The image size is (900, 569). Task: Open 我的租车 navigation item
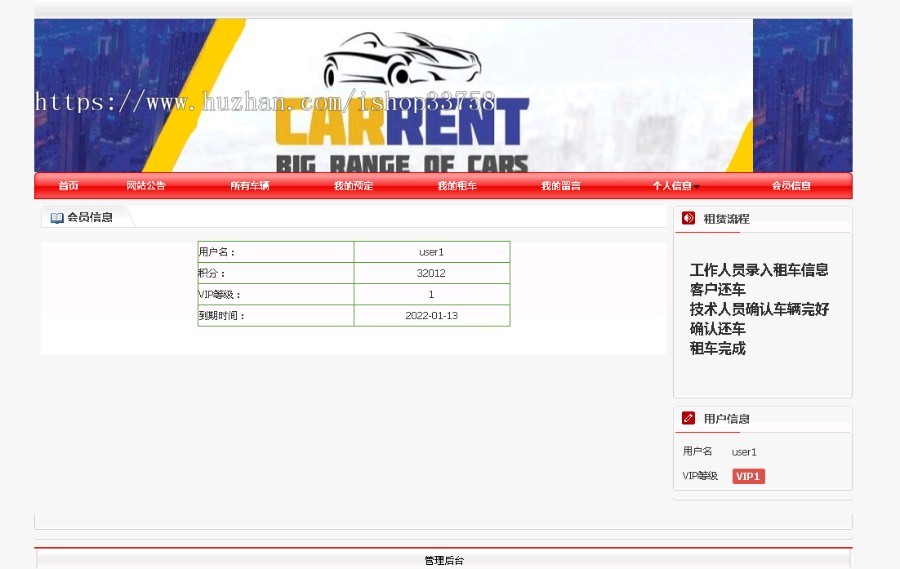pyautogui.click(x=457, y=185)
